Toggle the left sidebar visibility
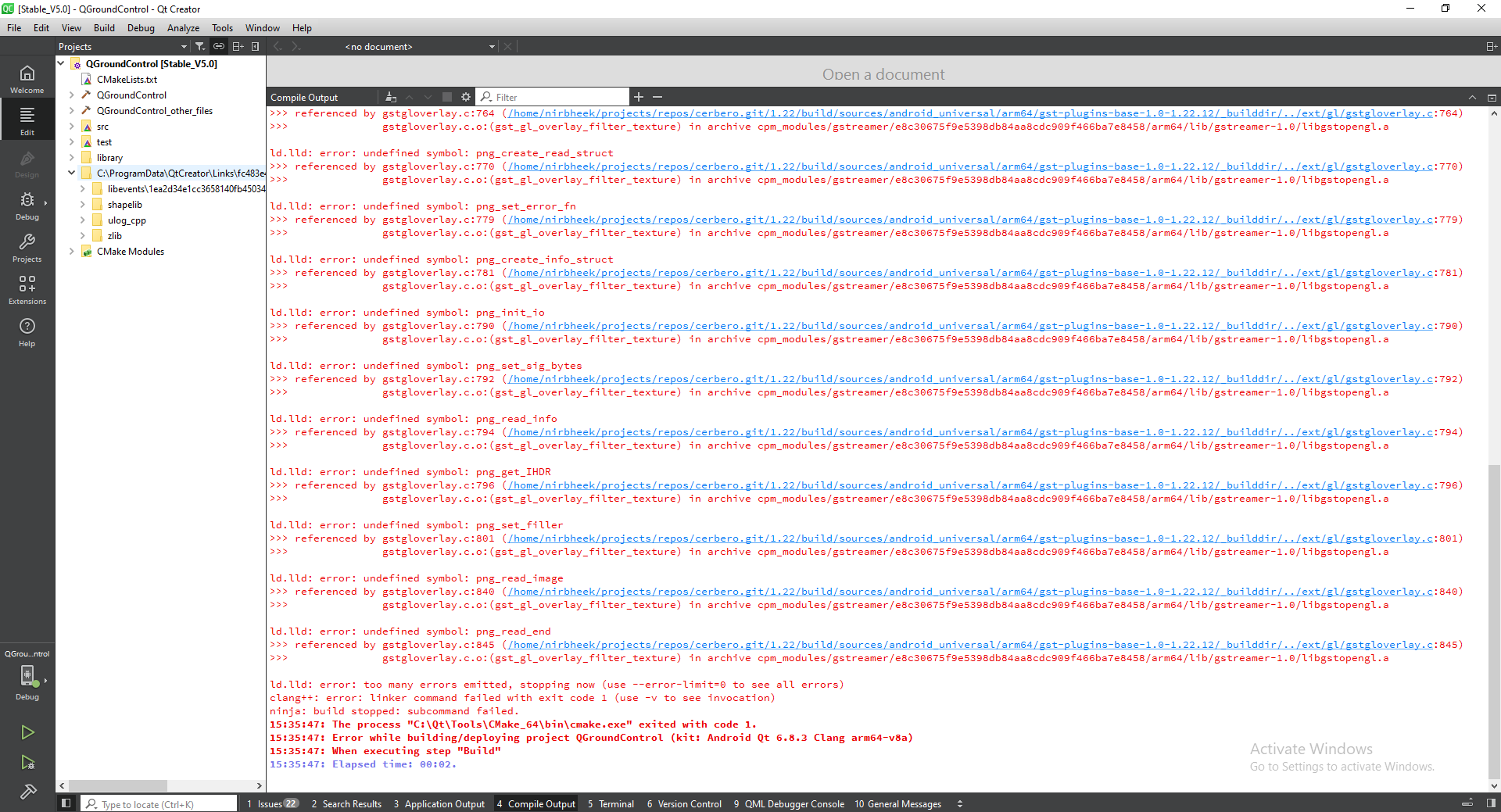Screen dimensions: 1501x812 click(66, 803)
